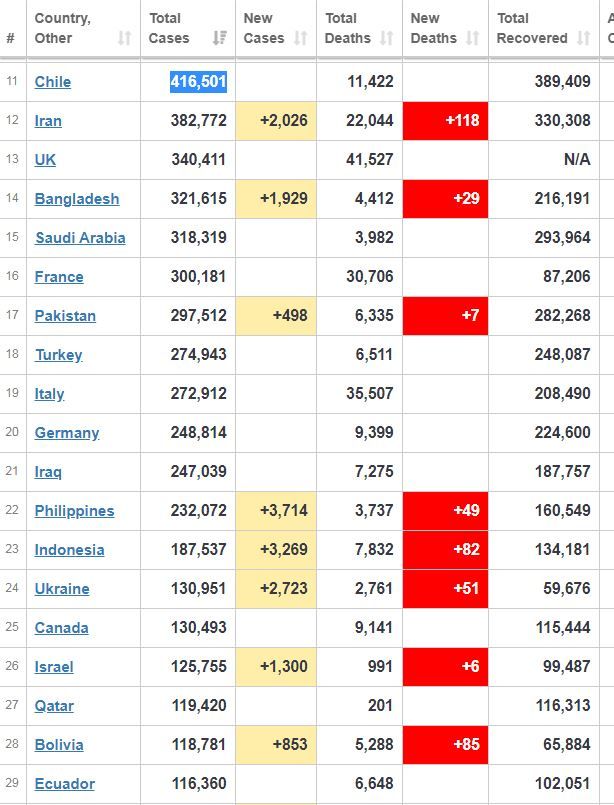Visit the Germany country page
The image size is (614, 805).
67,433
